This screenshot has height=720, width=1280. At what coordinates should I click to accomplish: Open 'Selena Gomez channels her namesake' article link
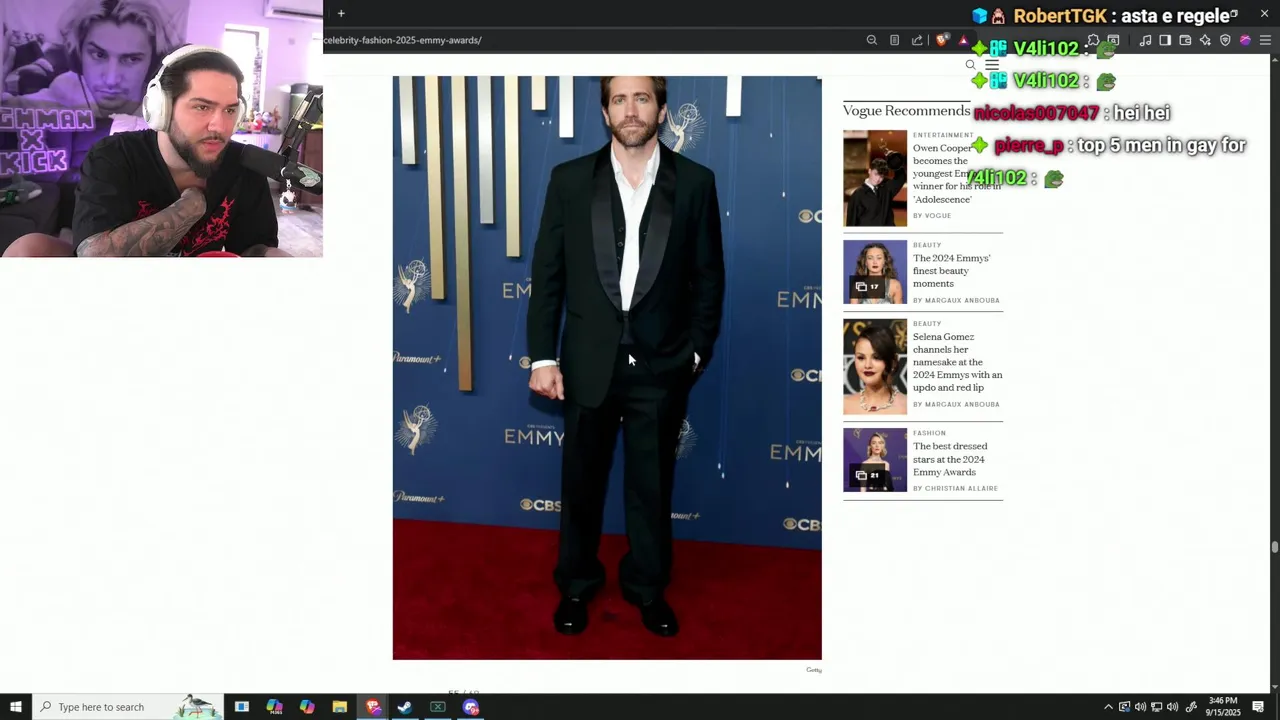(957, 362)
